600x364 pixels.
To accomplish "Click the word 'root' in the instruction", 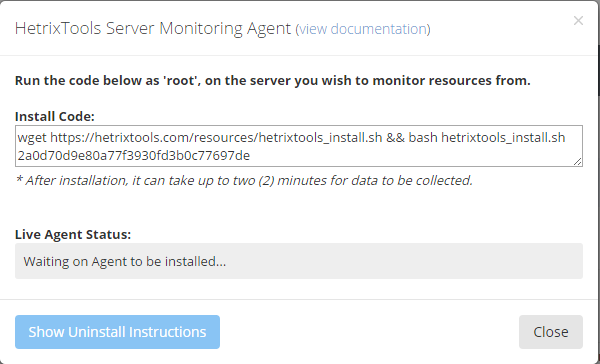I will point(181,80).
